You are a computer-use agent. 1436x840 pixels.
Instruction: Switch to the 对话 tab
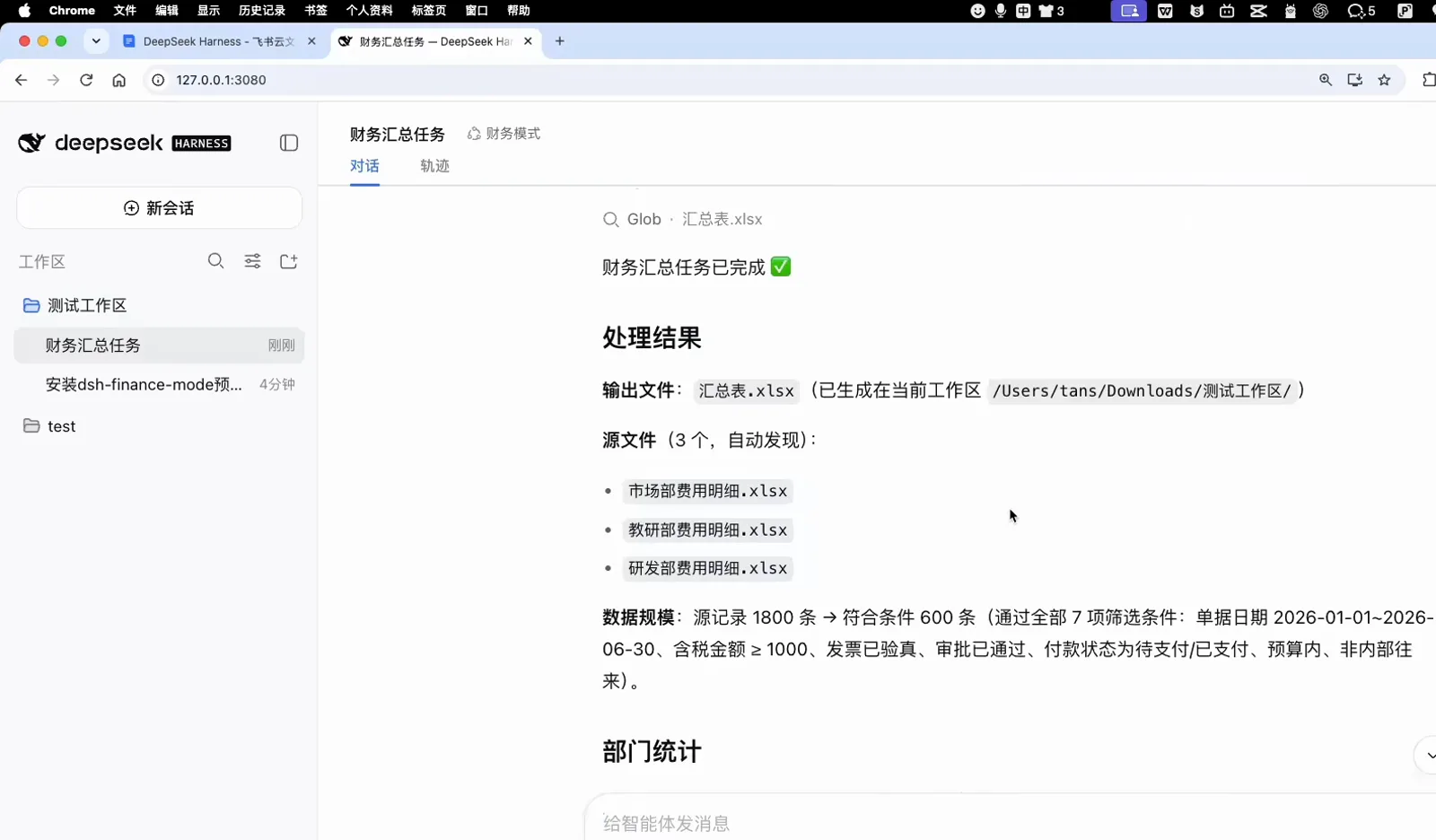[x=364, y=166]
